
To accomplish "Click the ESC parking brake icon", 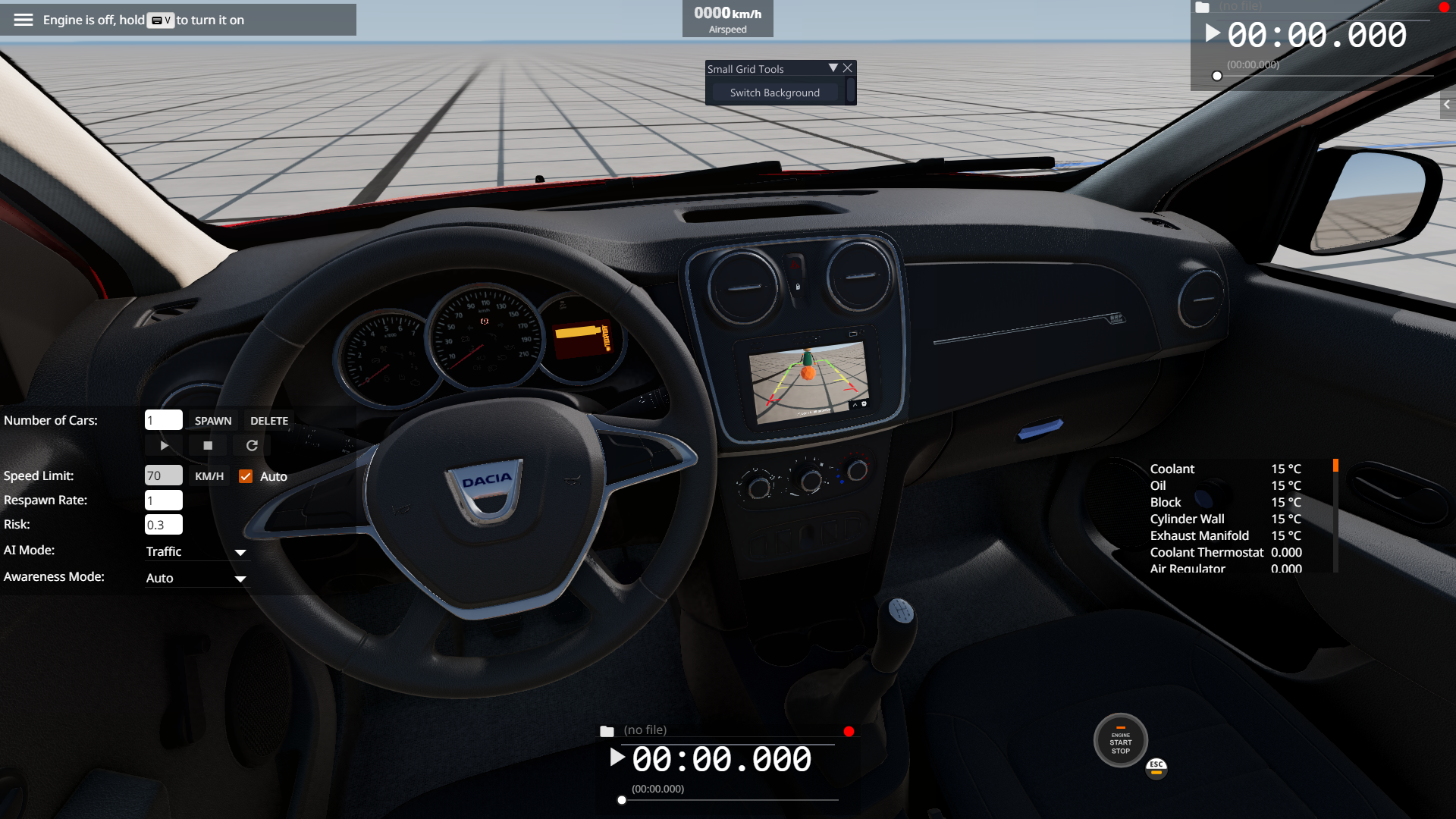I will pos(1156,767).
